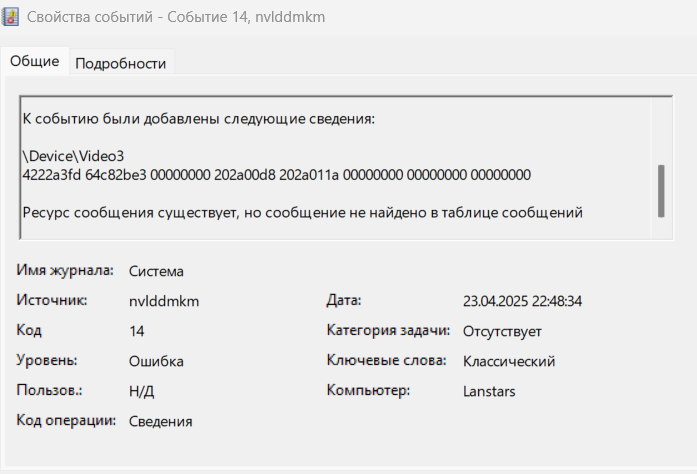Click the \Device\Video3 line in description
This screenshot has height=474, width=697.
(73, 156)
